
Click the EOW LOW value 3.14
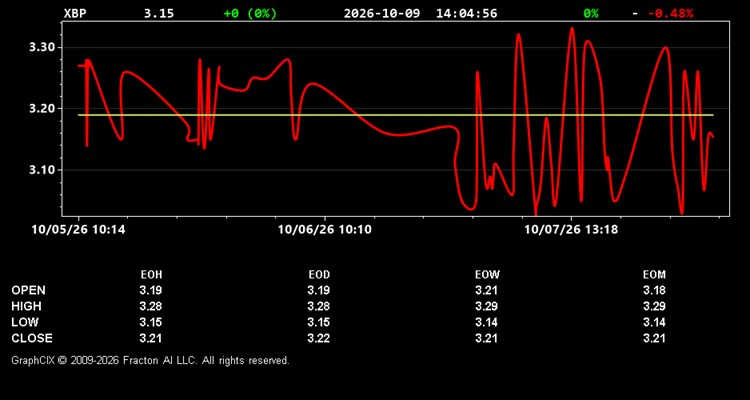pyautogui.click(x=486, y=322)
